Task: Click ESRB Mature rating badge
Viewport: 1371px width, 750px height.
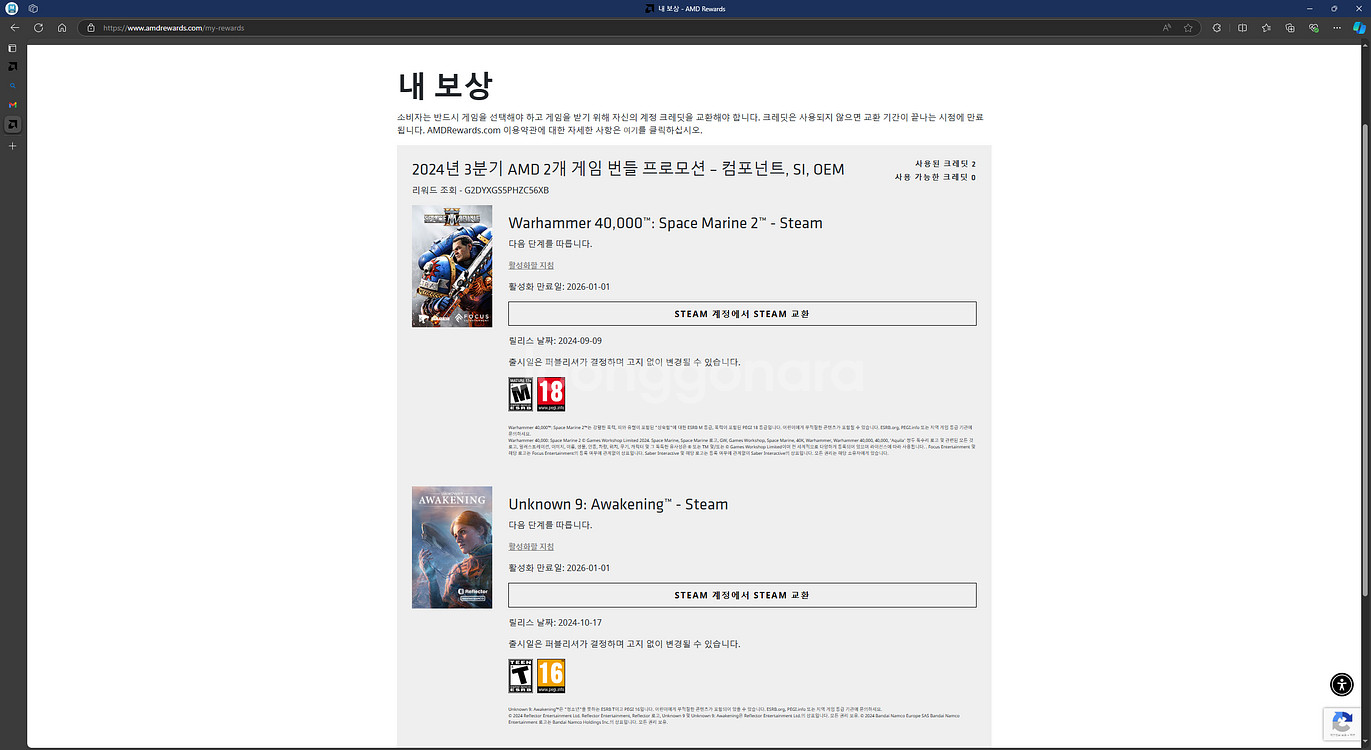Action: (x=520, y=394)
